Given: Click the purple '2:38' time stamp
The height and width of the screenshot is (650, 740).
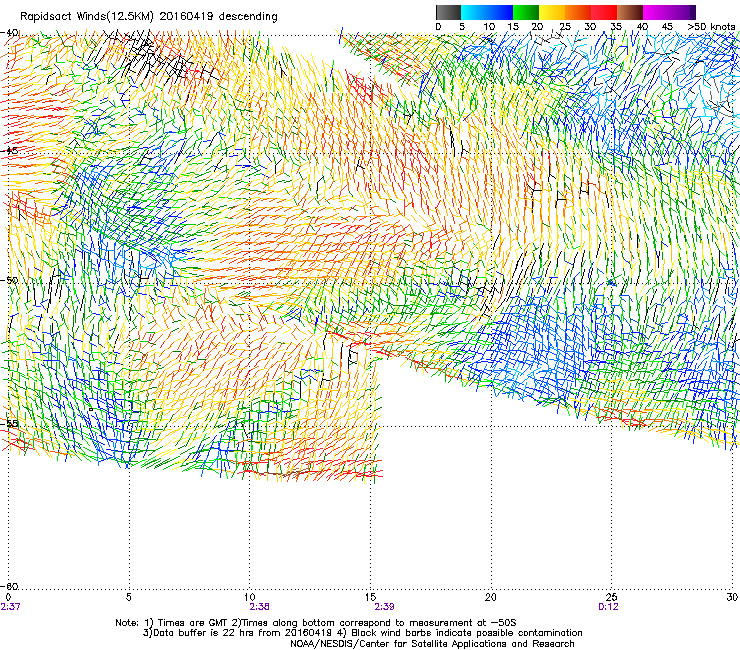Looking at the screenshot, I should 260,607.
